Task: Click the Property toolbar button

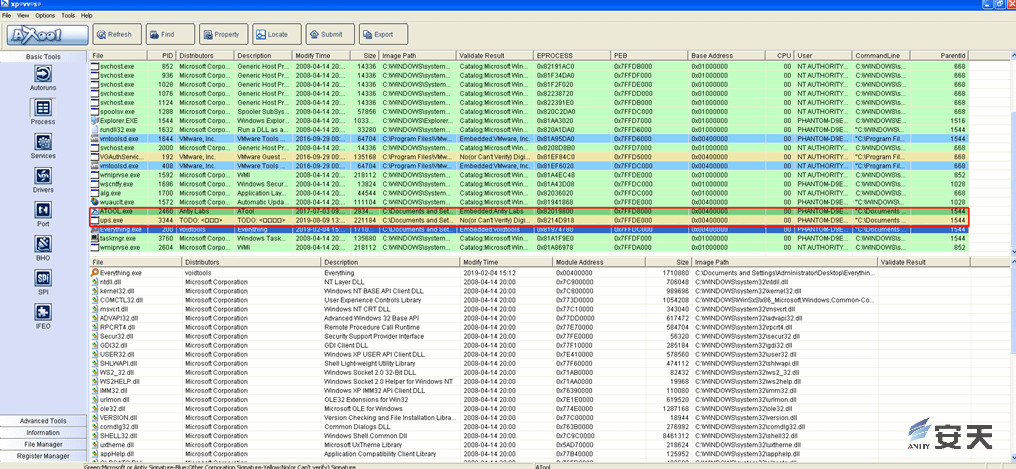Action: point(224,34)
